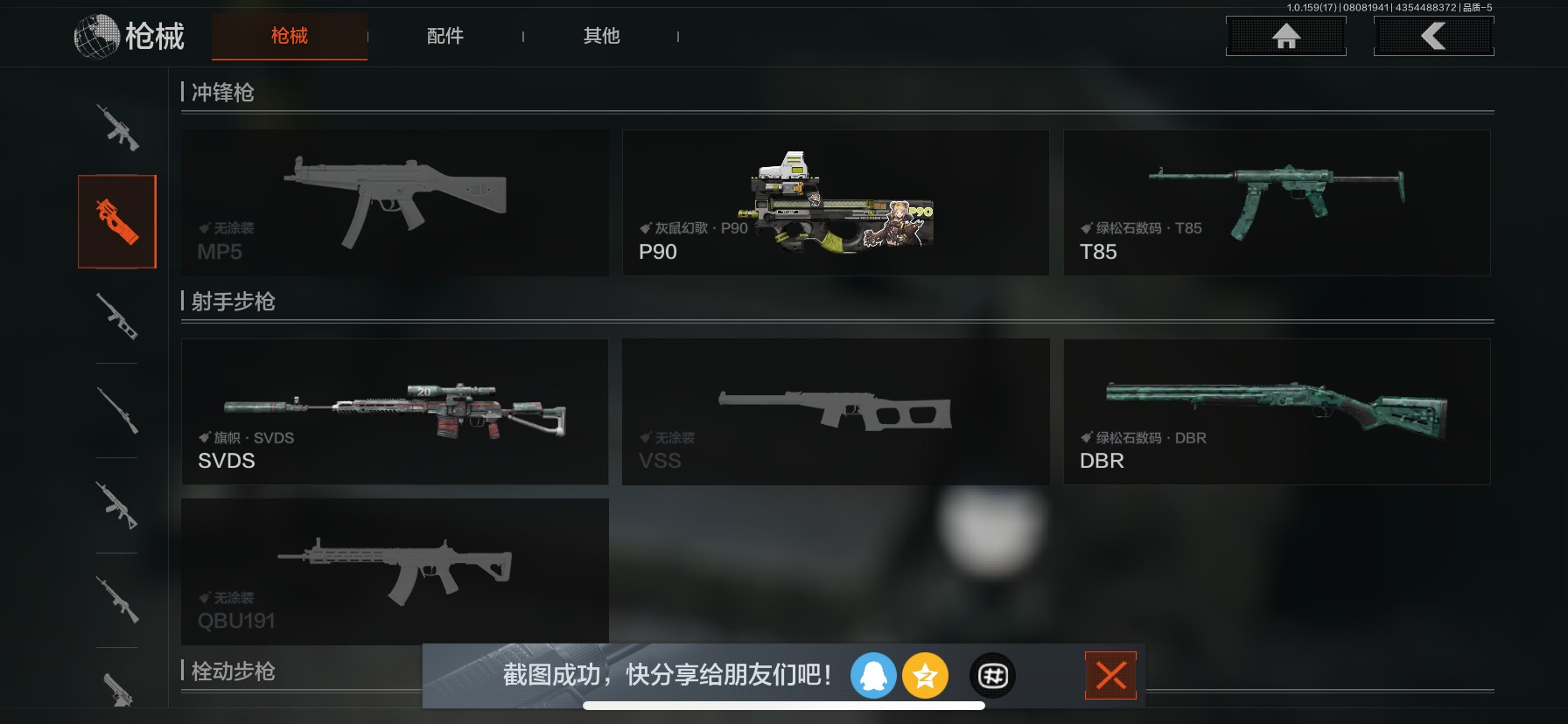Pick the SVDS rifle card
Viewport: 1568px width, 724px height.
coord(395,412)
